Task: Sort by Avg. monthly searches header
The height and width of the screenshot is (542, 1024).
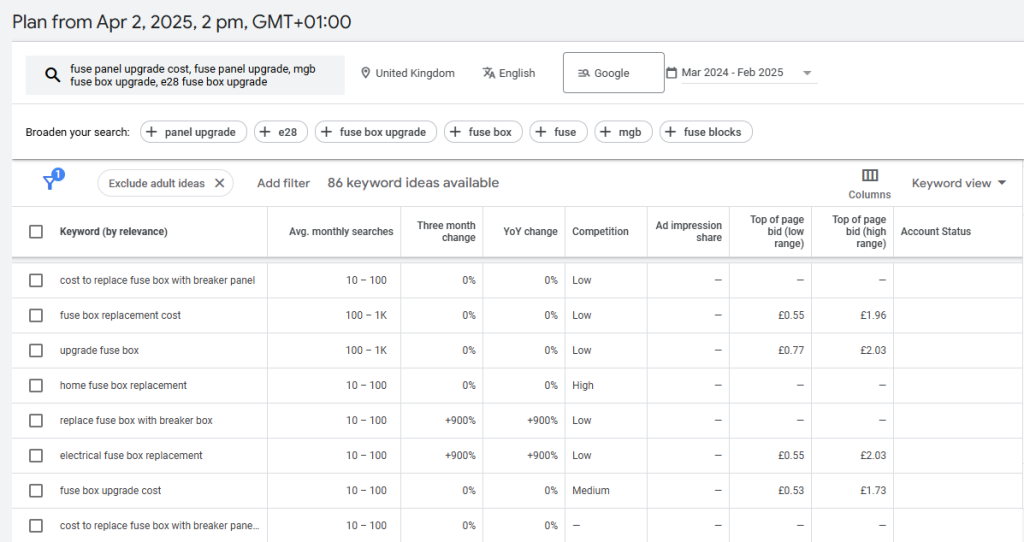Action: pos(341,232)
